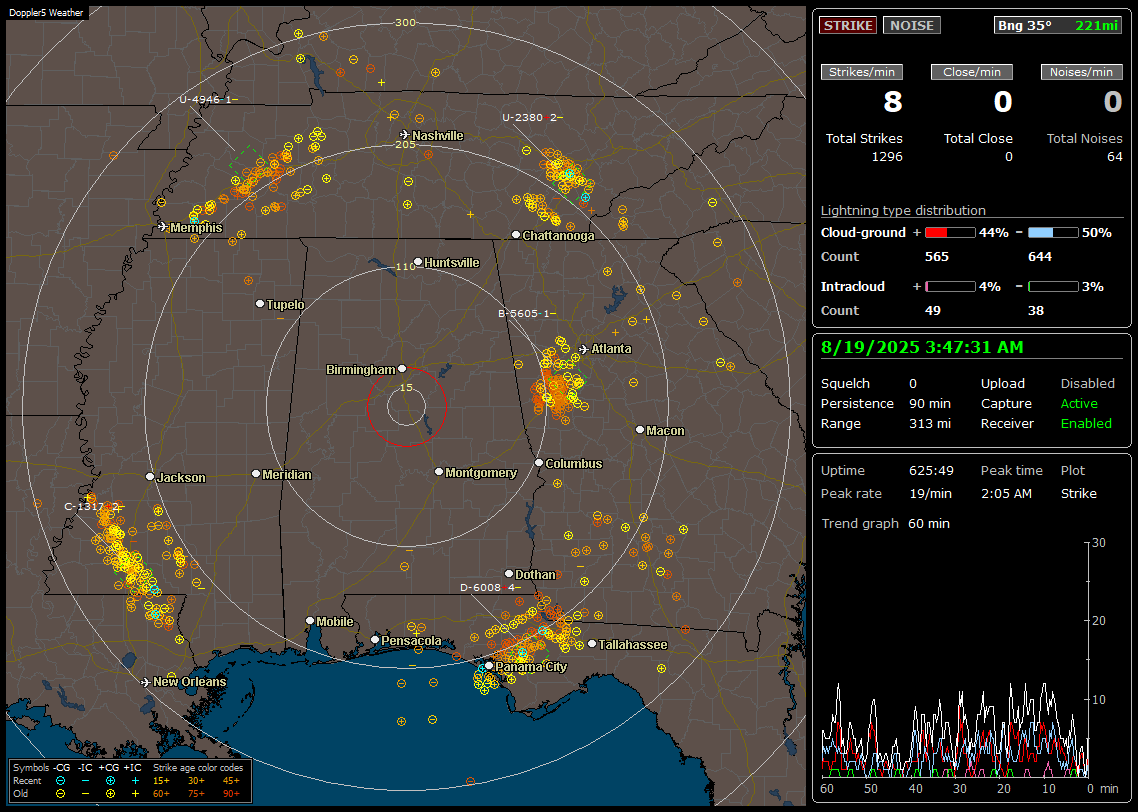Click the cloud-ground negative count 644

coord(1039,257)
